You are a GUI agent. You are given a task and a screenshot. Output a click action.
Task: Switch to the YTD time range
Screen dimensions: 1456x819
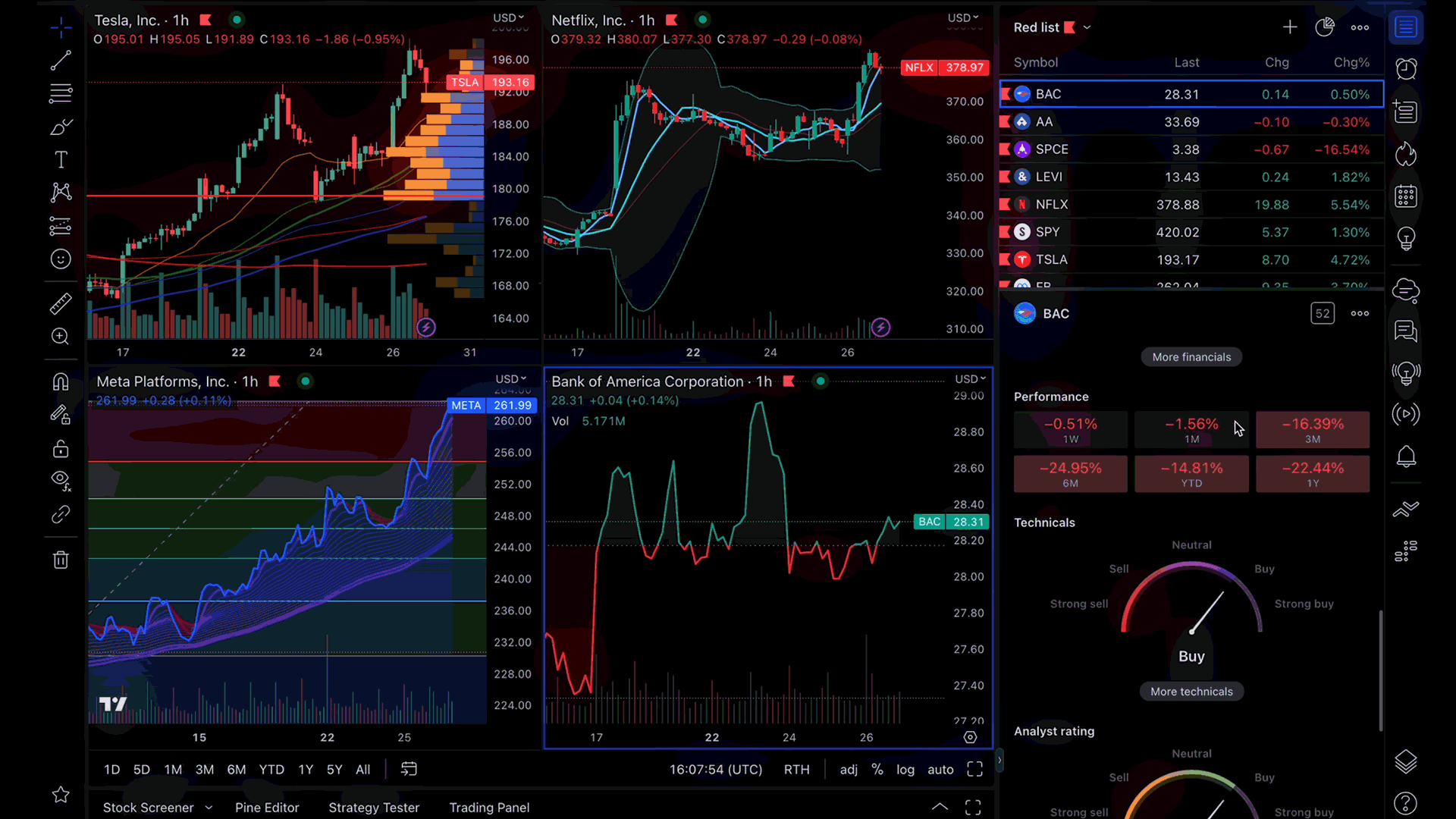point(271,770)
